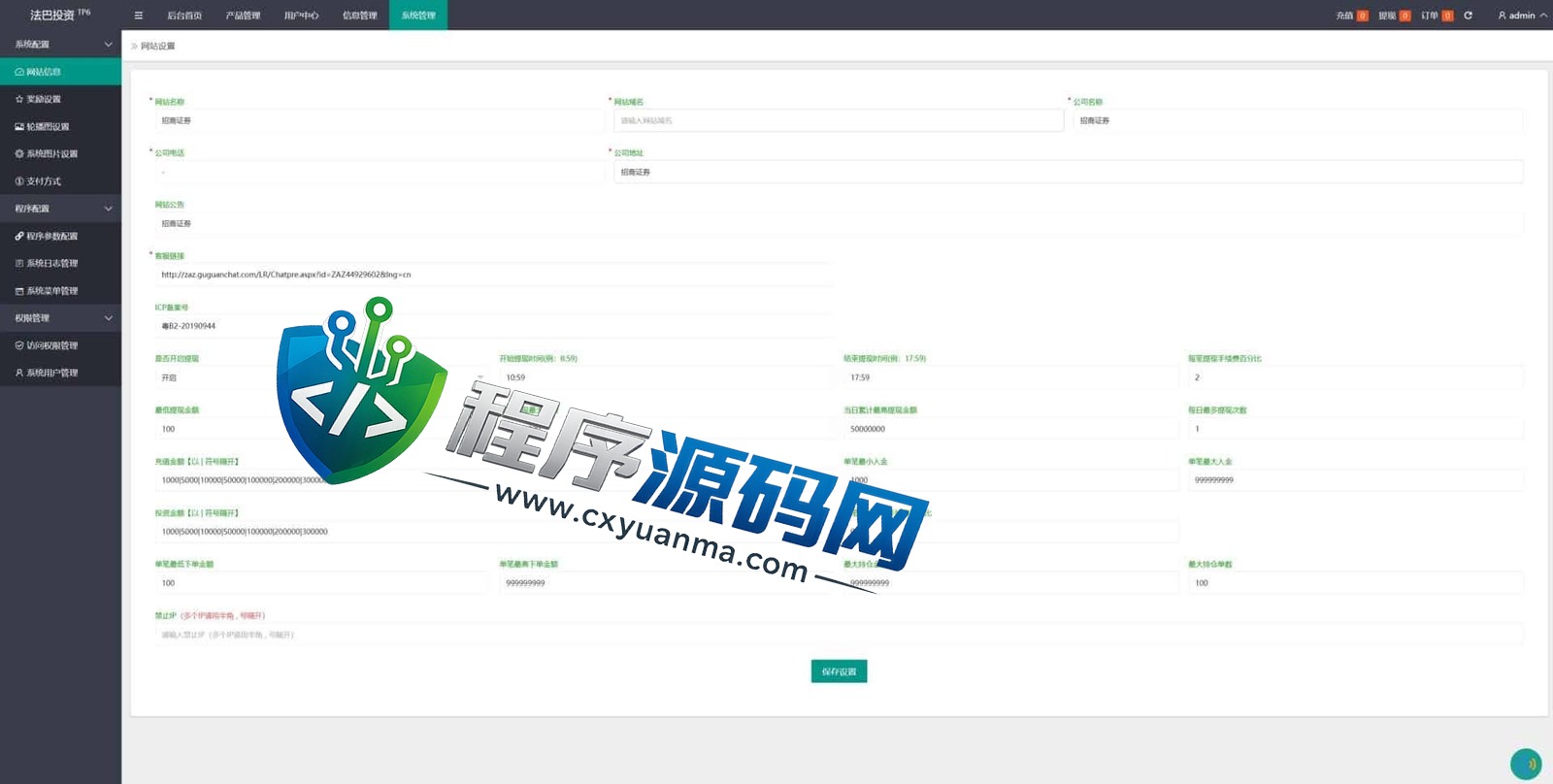
Task: Focus the 公司地址 input field
Action: 1069,172
